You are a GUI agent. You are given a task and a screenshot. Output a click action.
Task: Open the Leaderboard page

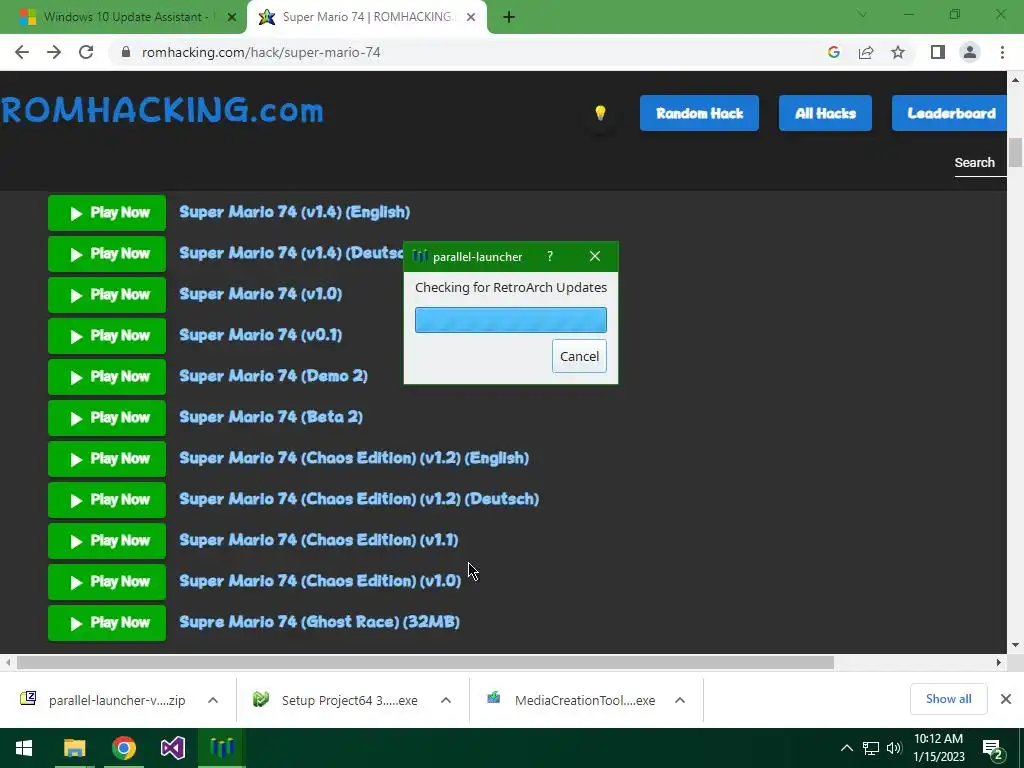click(x=950, y=113)
